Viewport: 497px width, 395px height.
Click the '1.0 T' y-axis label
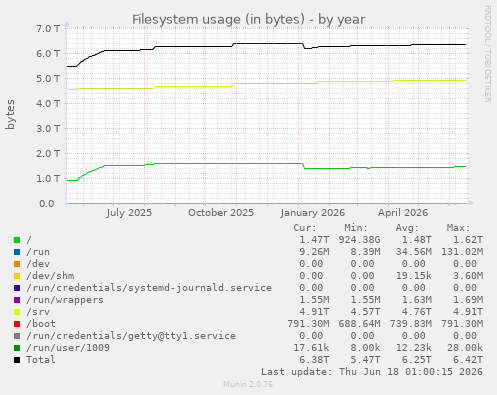point(48,179)
